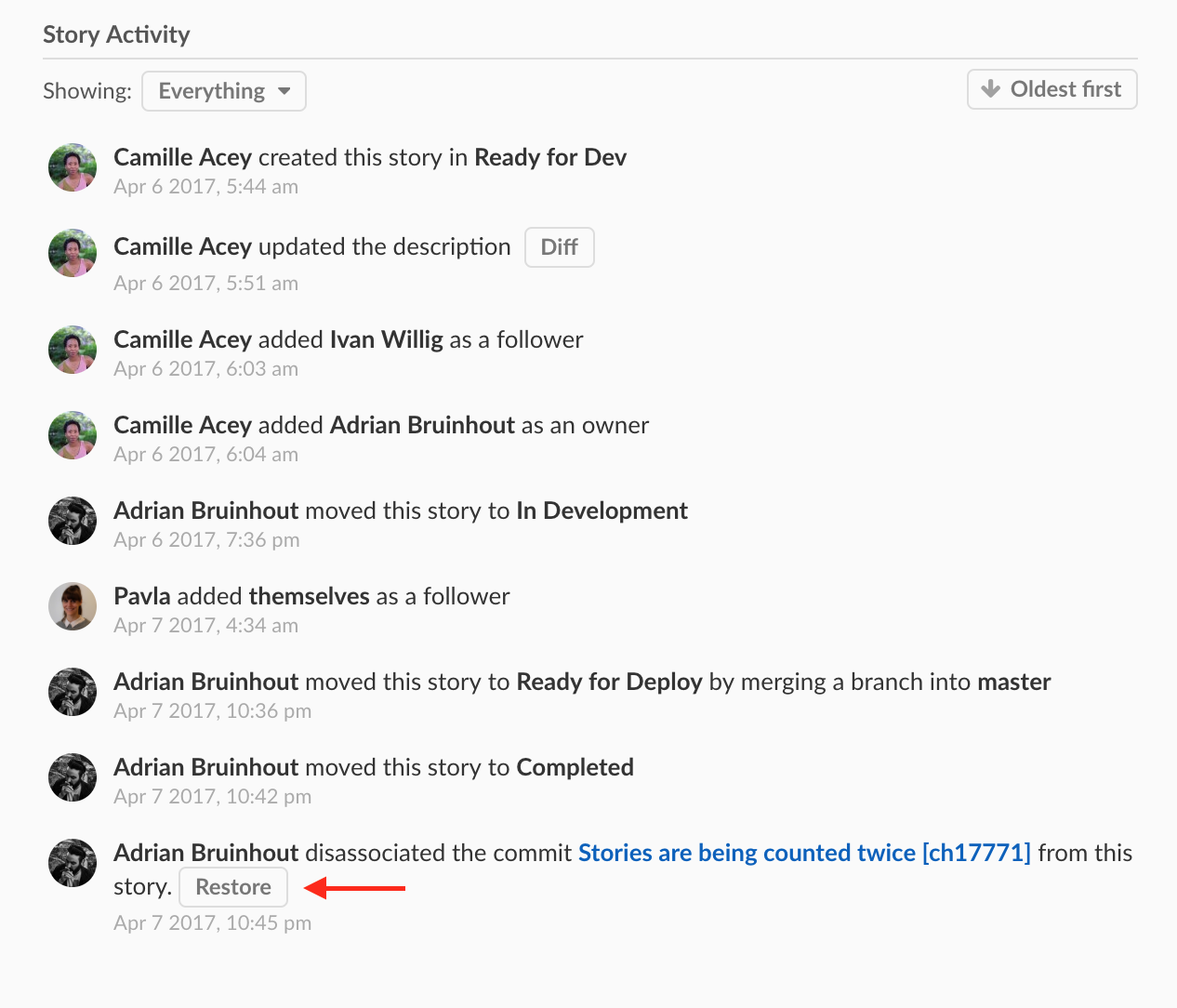Screen dimensions: 1177x1008
Task: Click the timestamp Apr 7 2017, 4:34 am
Action: [206, 626]
